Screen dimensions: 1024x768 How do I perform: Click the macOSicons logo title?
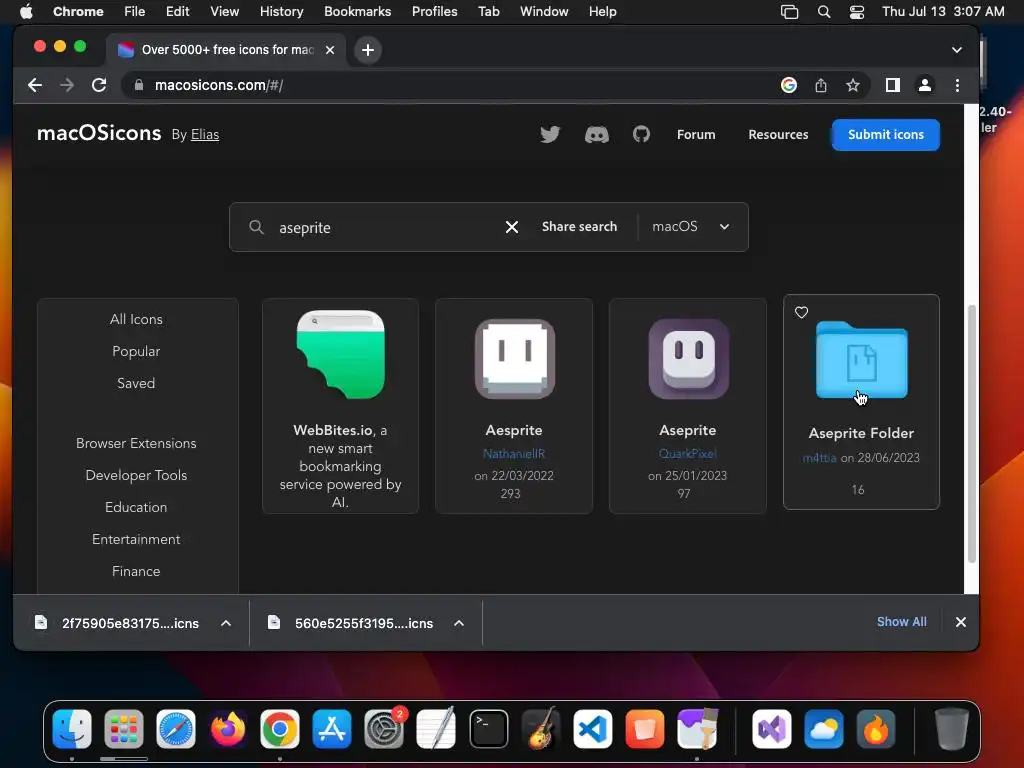point(99,133)
